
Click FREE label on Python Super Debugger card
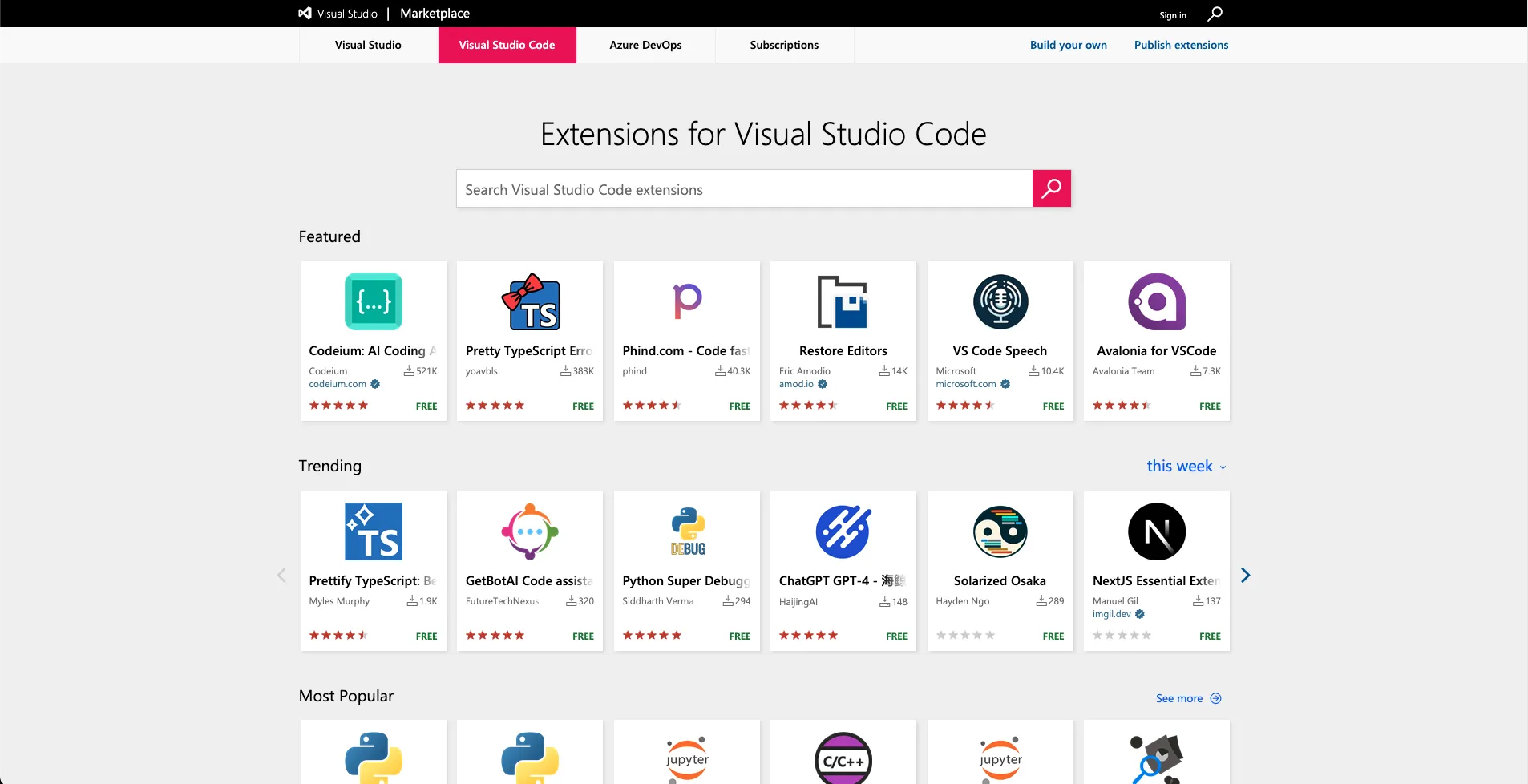tap(740, 636)
